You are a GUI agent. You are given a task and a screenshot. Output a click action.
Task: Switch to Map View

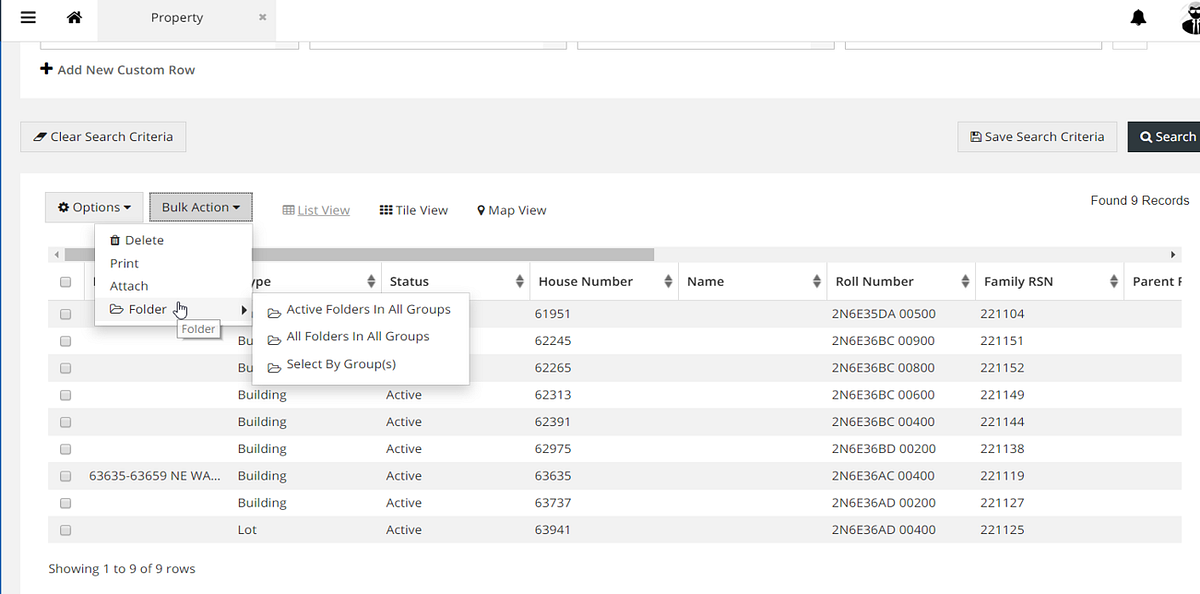(511, 210)
